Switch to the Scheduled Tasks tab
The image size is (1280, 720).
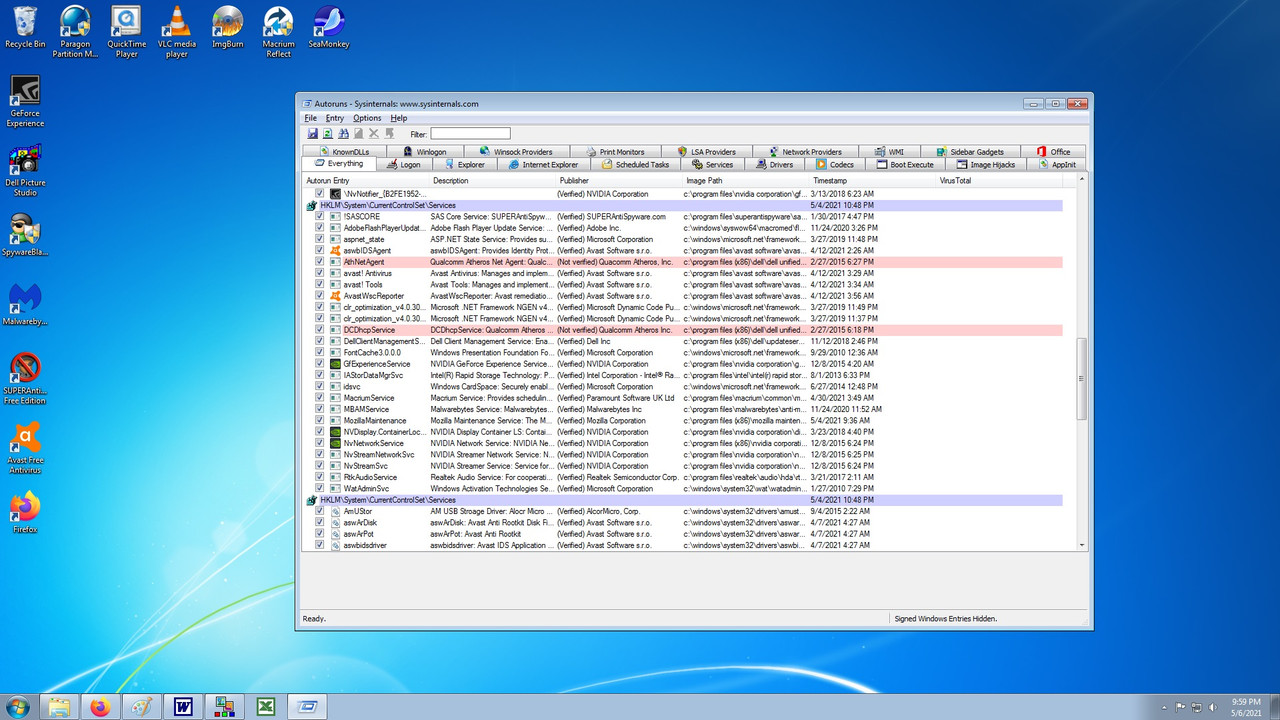click(x=635, y=164)
